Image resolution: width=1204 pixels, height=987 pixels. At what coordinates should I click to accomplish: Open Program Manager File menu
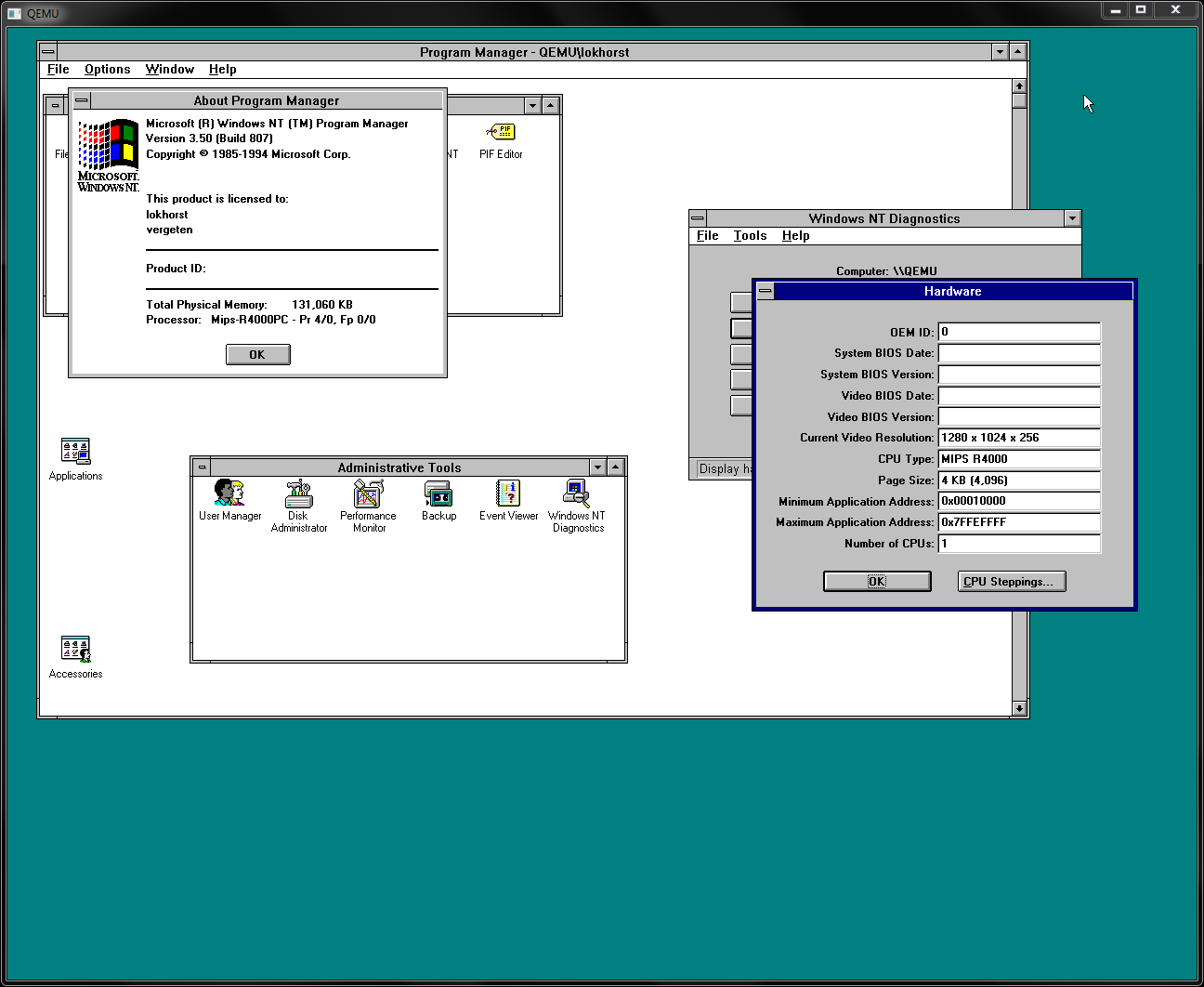59,70
